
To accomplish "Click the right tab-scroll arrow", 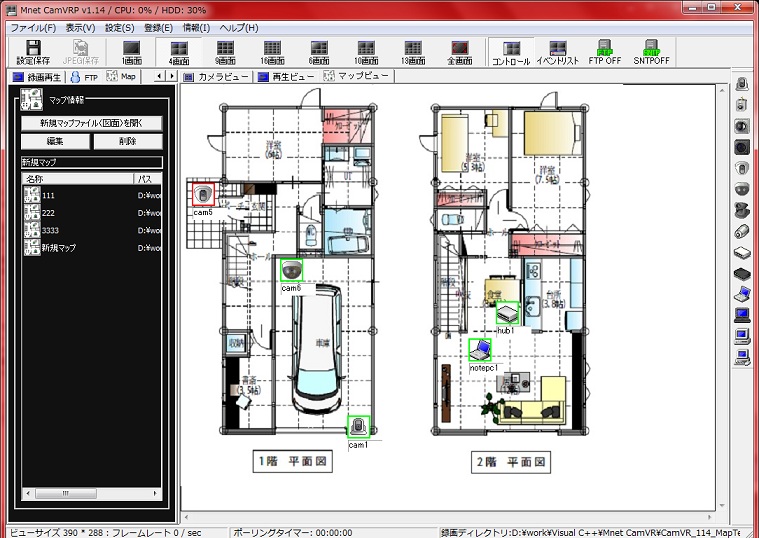I will (171, 76).
